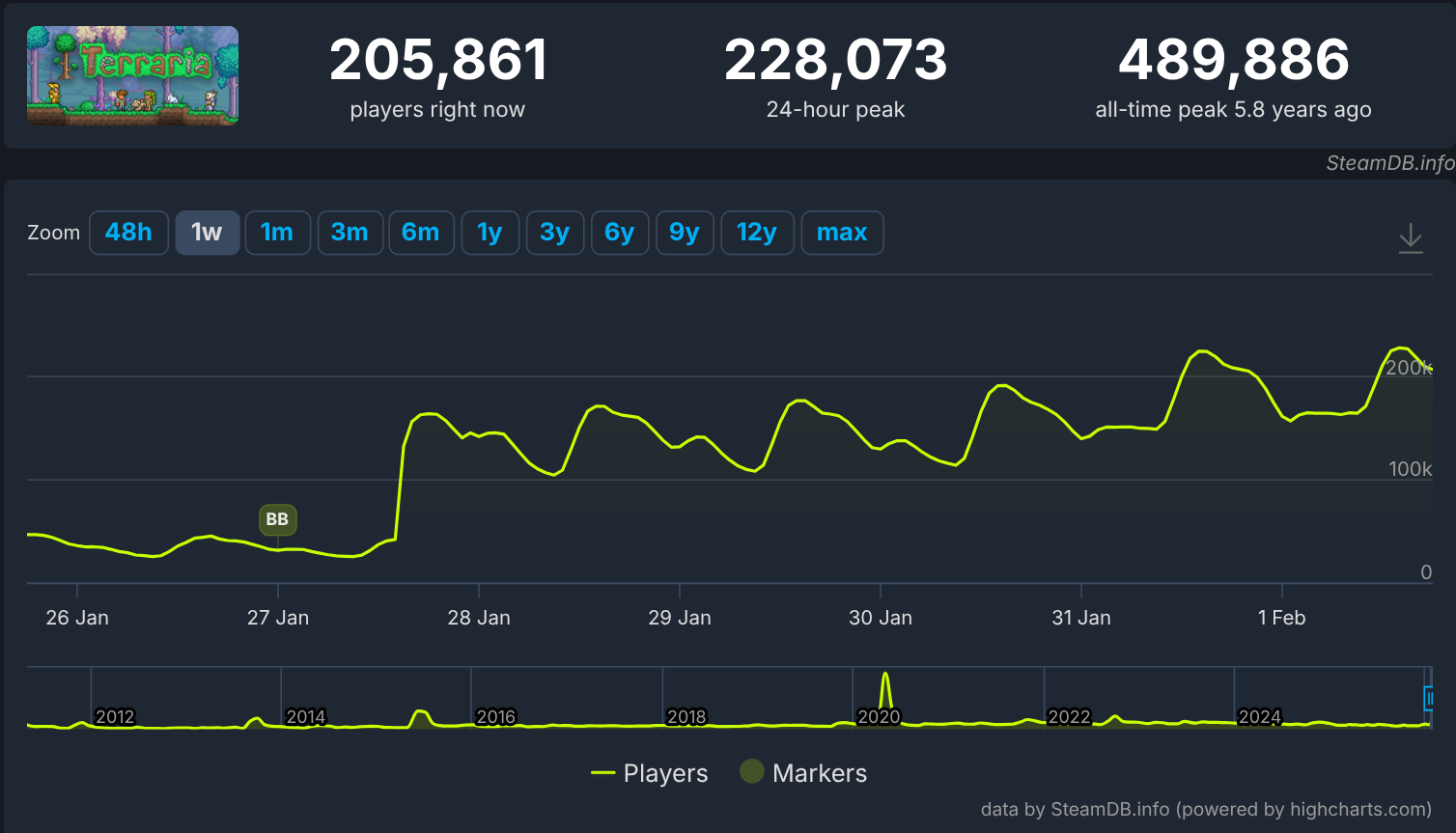This screenshot has width=1456, height=833.
Task: Click the 2020 spike in the navigator
Action: [885, 689]
